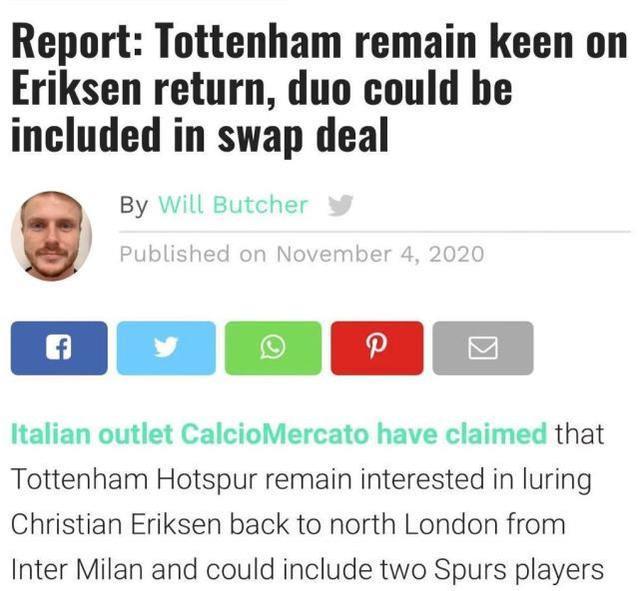Click the "By" label before author name
The height and width of the screenshot is (591, 640).
133,205
